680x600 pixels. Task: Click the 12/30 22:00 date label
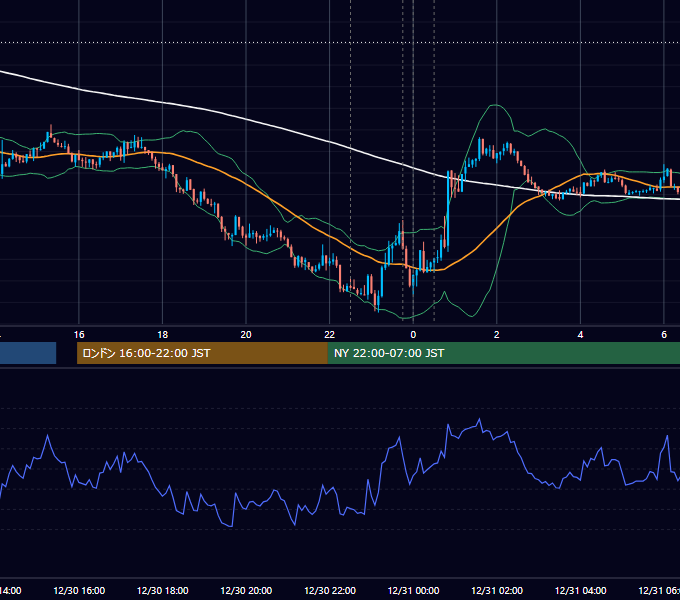[x=330, y=591]
